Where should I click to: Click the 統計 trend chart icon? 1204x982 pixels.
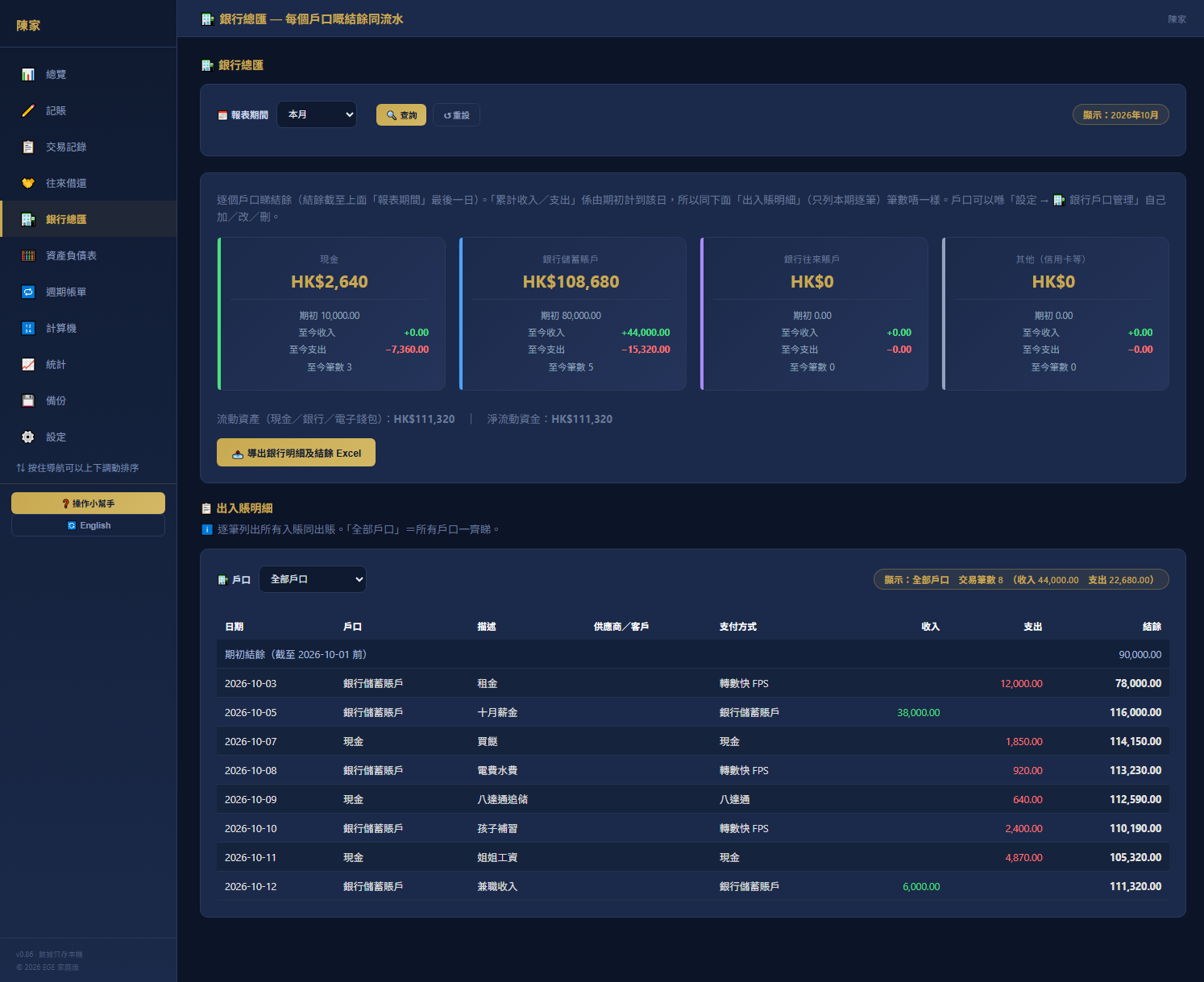[x=28, y=364]
